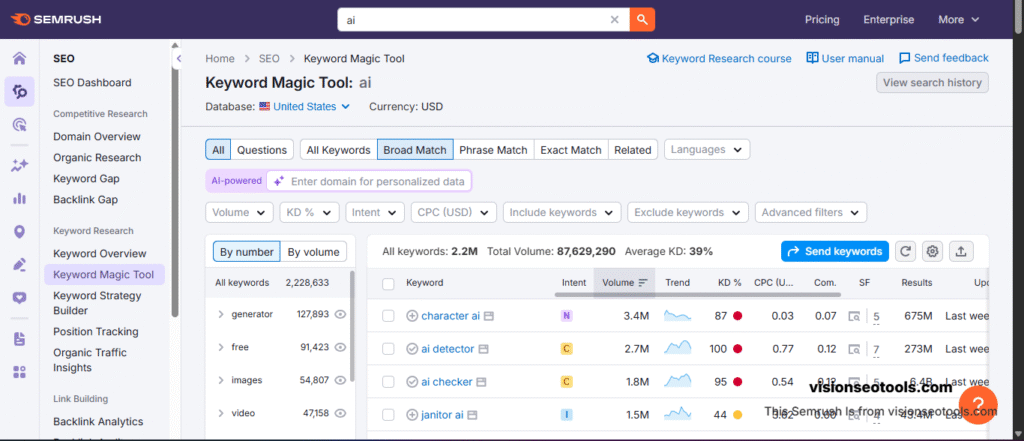Open the User manual link
This screenshot has height=441, width=1024.
click(845, 58)
